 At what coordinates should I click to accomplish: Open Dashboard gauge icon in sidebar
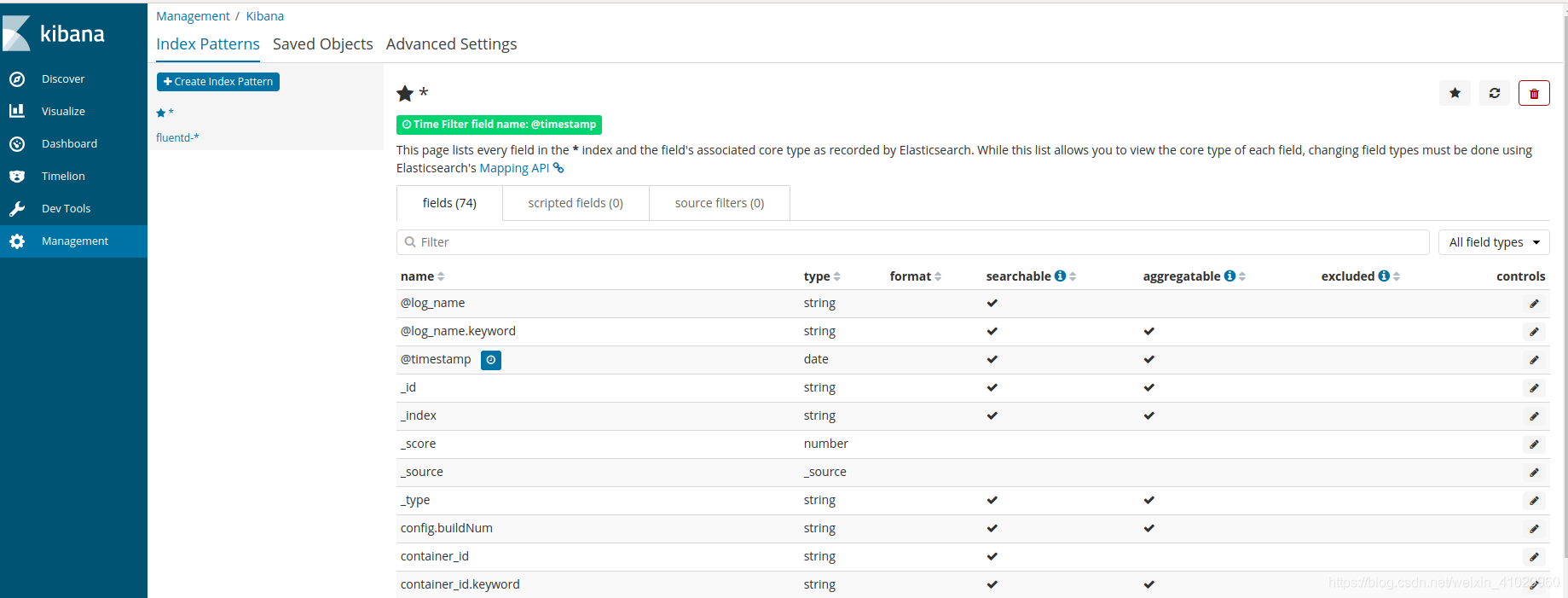[17, 144]
